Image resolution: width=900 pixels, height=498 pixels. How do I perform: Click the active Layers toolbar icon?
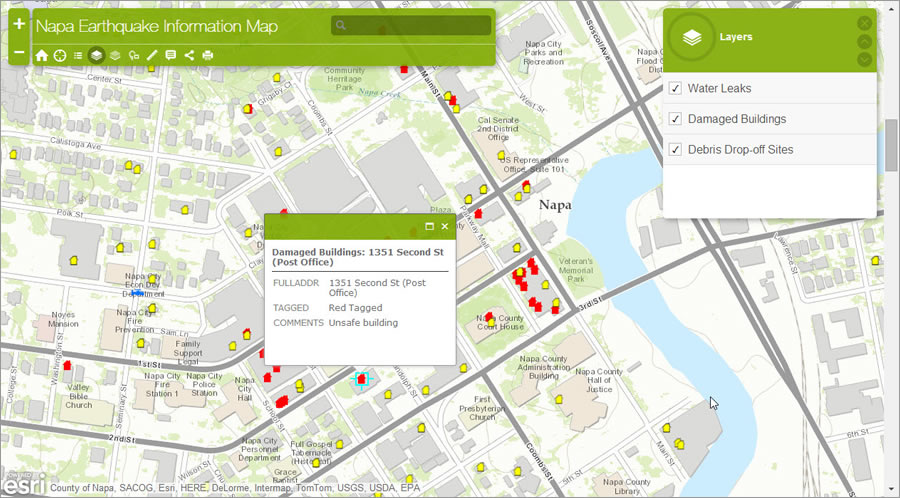(x=96, y=55)
